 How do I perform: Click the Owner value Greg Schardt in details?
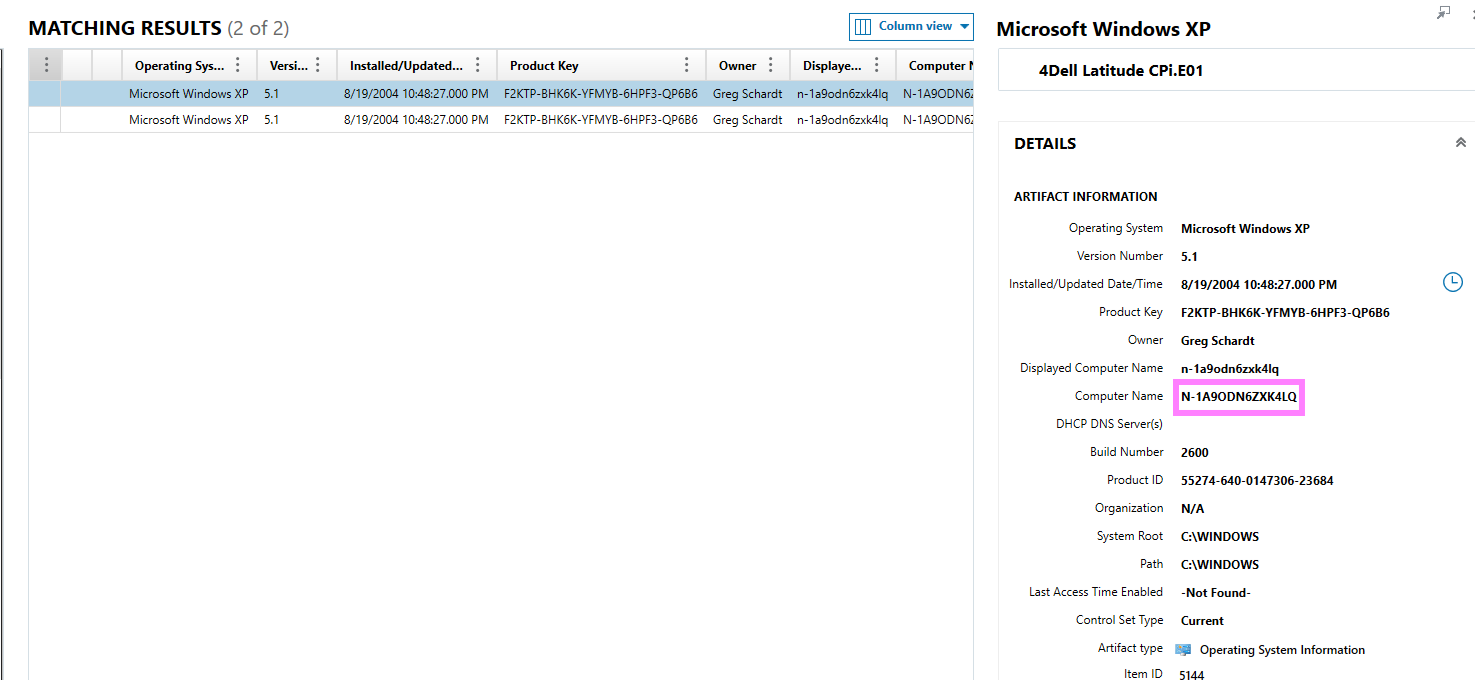[x=1218, y=340]
